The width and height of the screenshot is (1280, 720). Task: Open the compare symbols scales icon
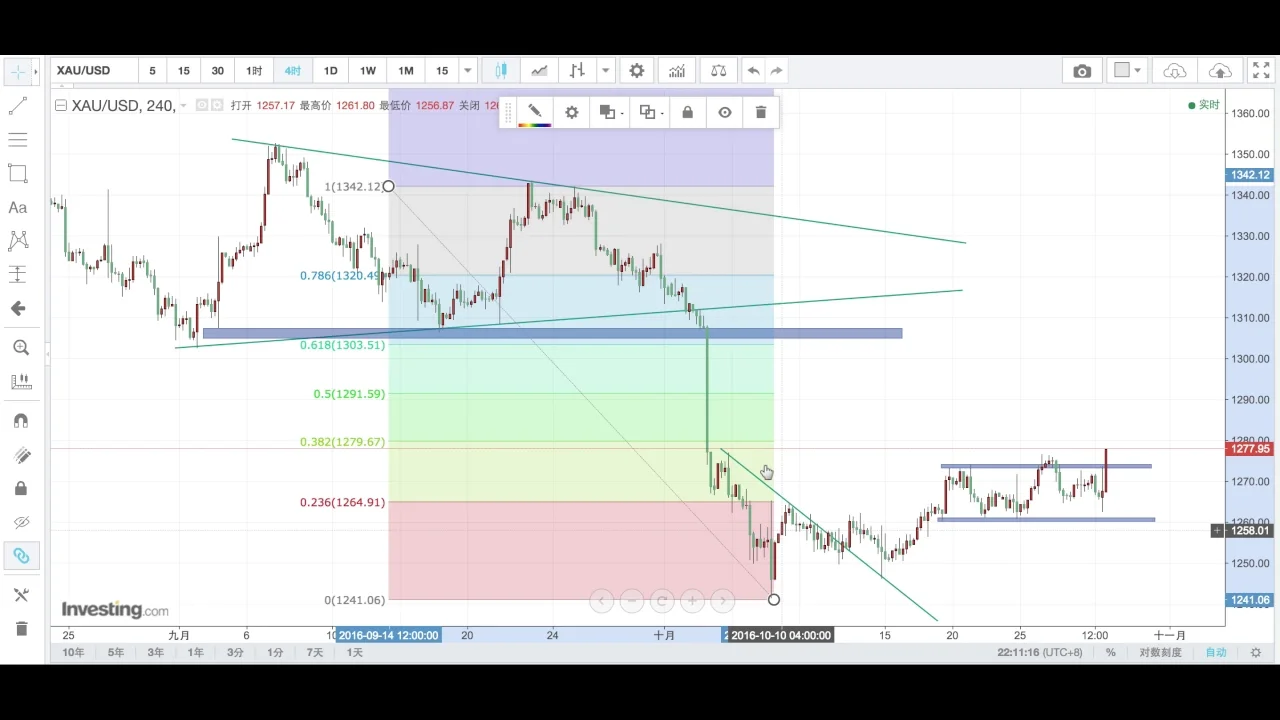[718, 71]
